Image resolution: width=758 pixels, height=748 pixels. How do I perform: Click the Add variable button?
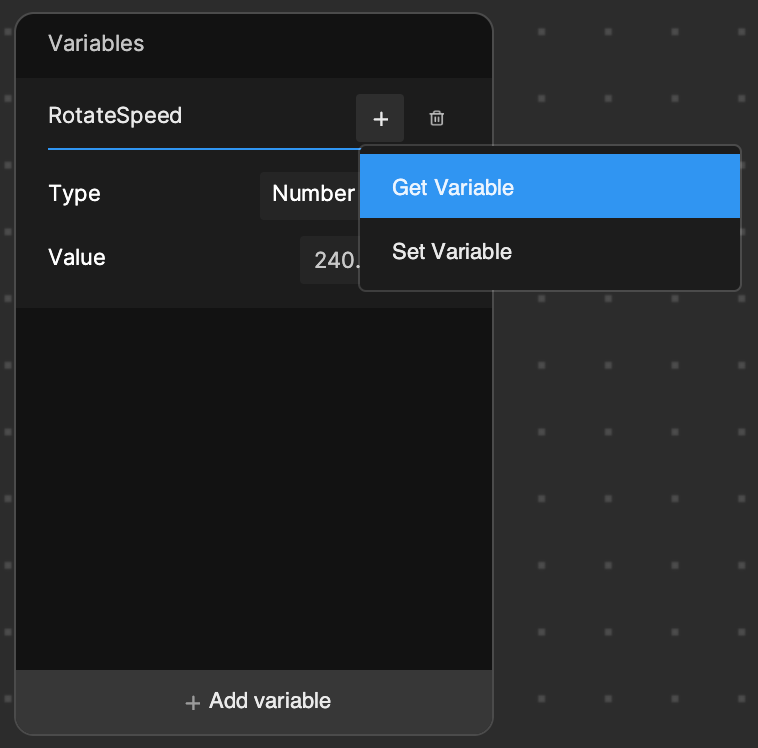pyautogui.click(x=254, y=702)
